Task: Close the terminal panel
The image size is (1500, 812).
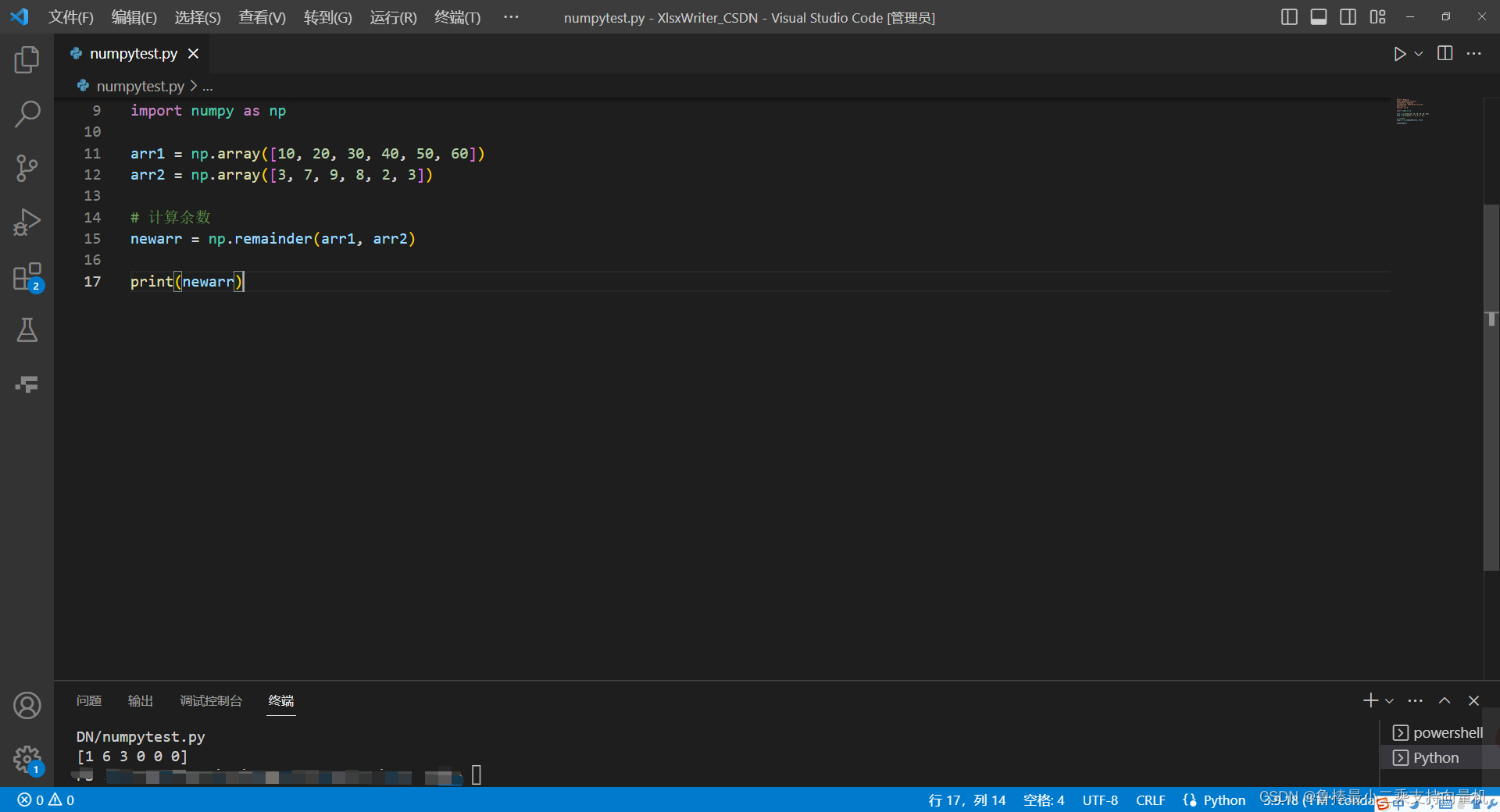Action: 1474,700
